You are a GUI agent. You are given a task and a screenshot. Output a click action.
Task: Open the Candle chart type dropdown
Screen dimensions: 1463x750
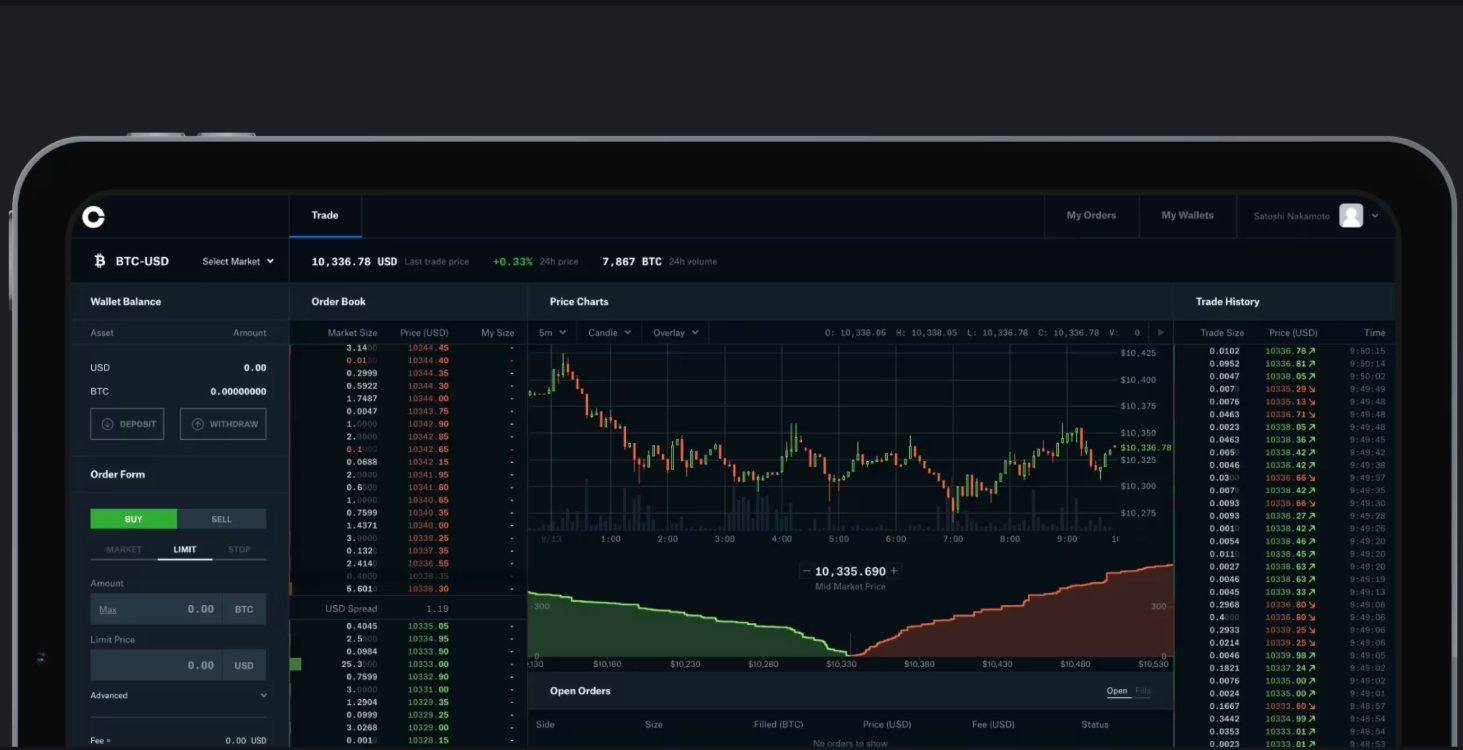click(x=609, y=333)
